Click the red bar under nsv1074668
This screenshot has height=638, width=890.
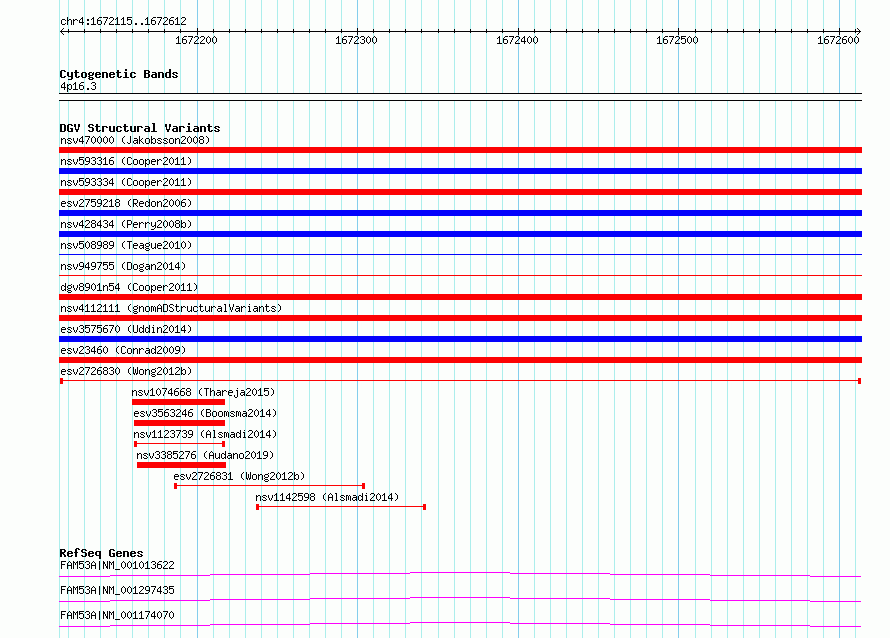pos(178,402)
